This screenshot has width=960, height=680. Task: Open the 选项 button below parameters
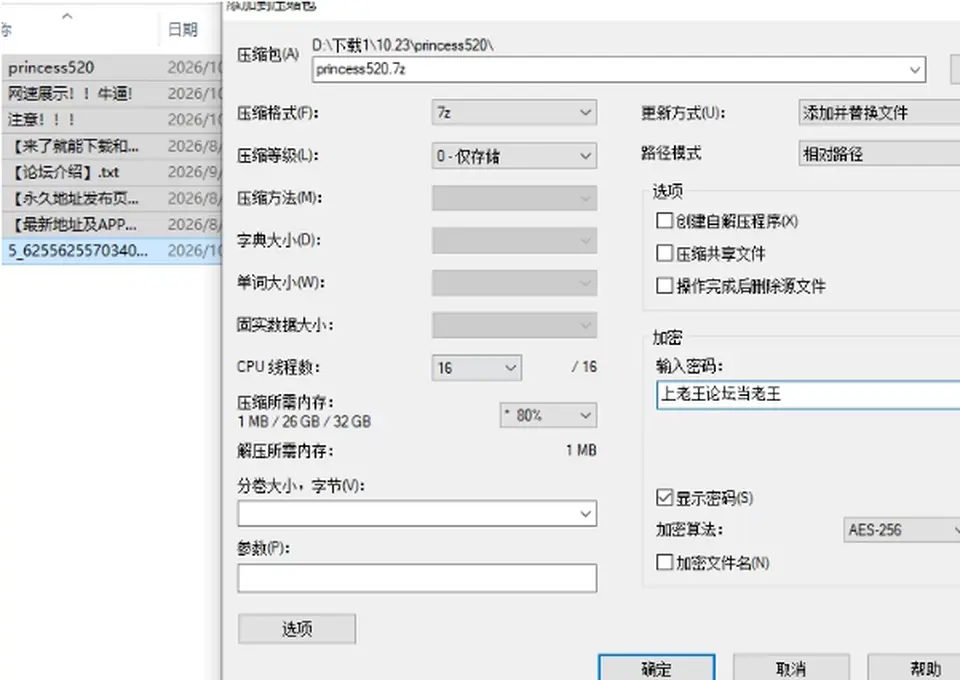[x=297, y=629]
